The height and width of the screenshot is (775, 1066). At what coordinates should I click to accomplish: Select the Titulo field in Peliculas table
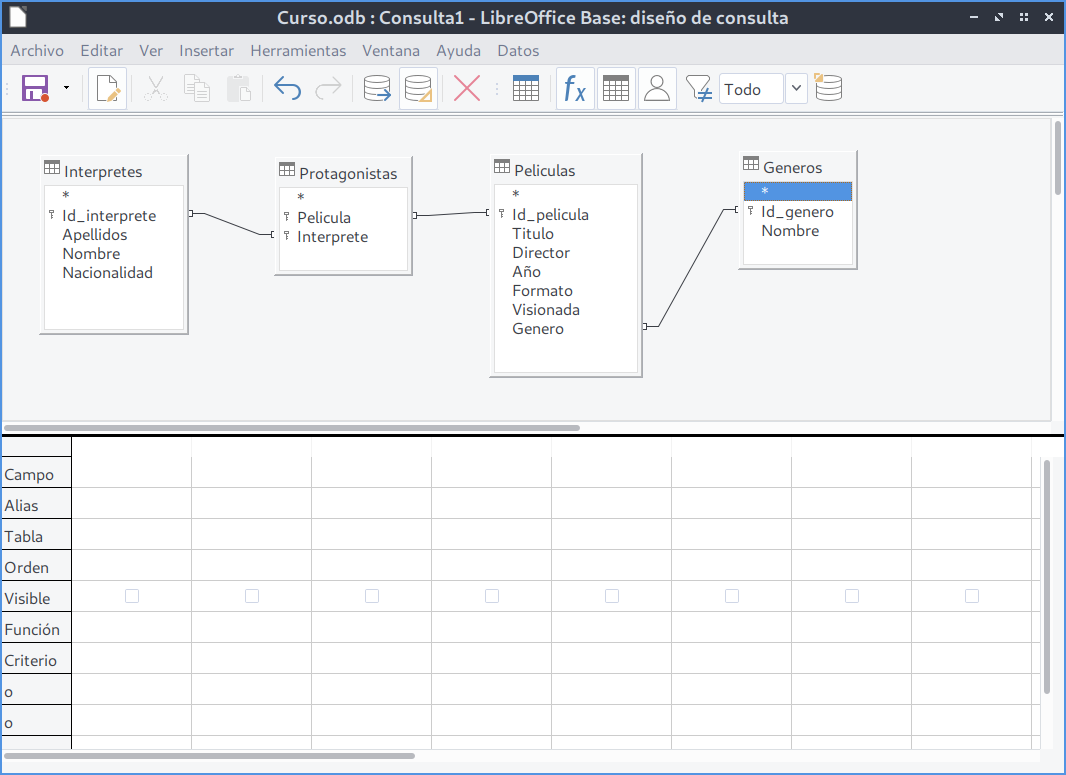(x=533, y=234)
